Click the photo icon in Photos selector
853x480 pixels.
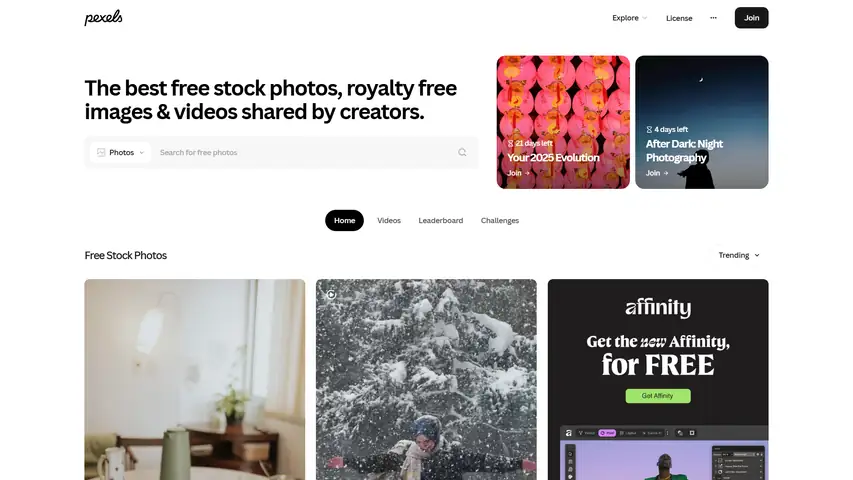[x=101, y=152]
